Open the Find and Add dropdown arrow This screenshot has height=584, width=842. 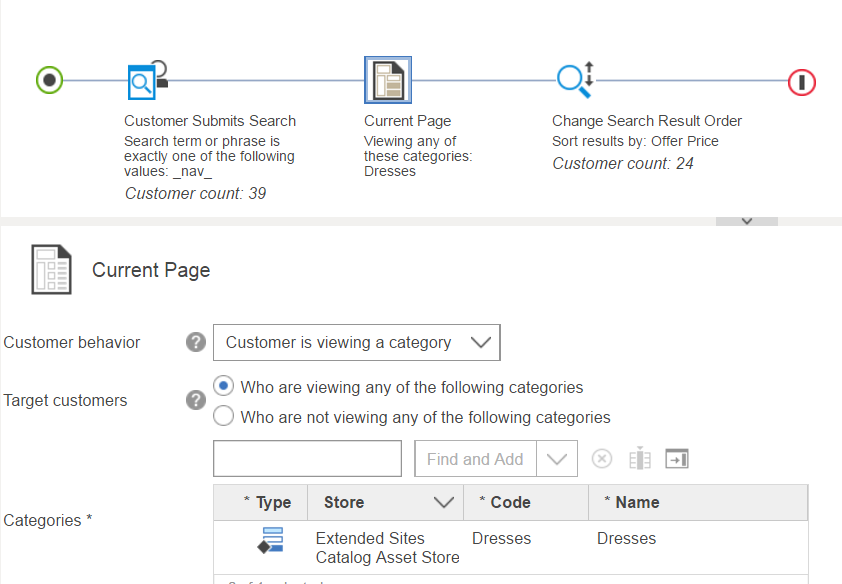[x=558, y=459]
